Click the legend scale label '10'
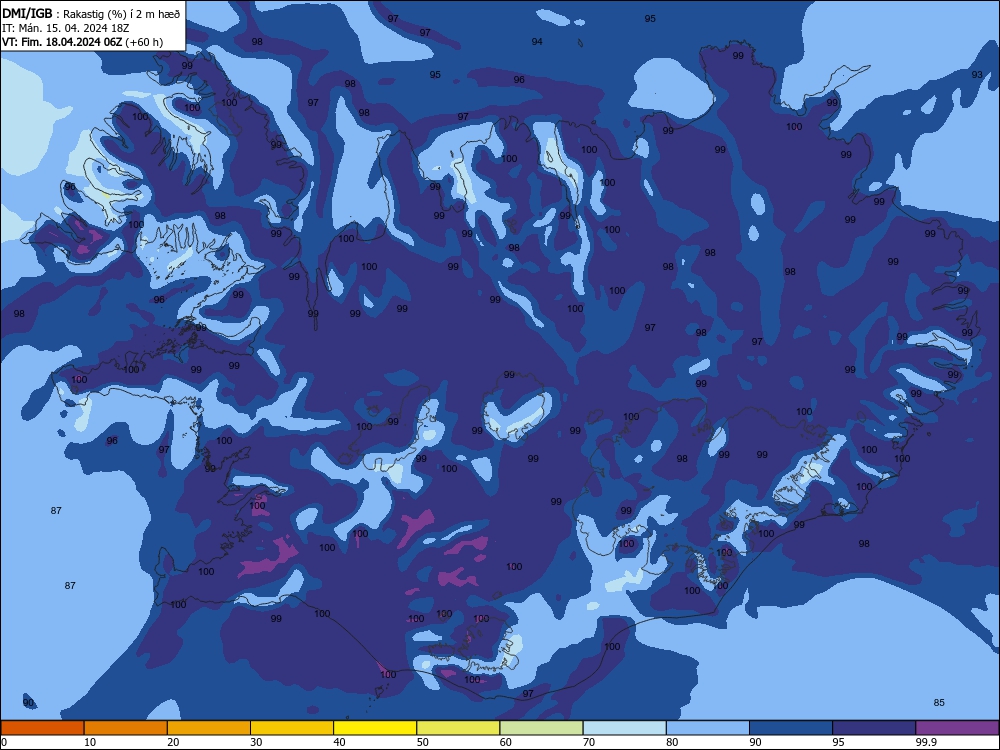This screenshot has width=1000, height=750. [x=90, y=742]
